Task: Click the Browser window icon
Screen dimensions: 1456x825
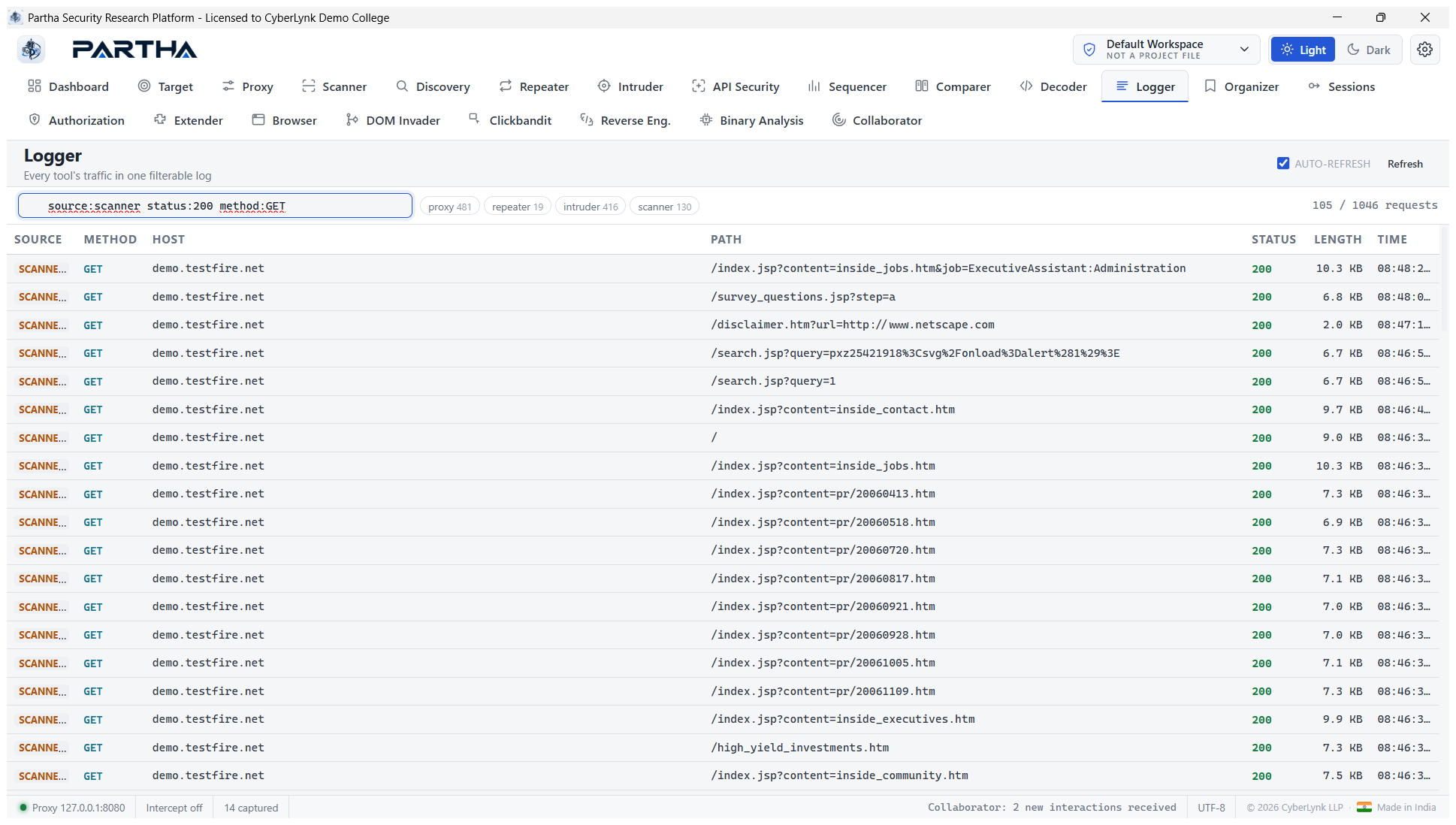Action: [258, 120]
